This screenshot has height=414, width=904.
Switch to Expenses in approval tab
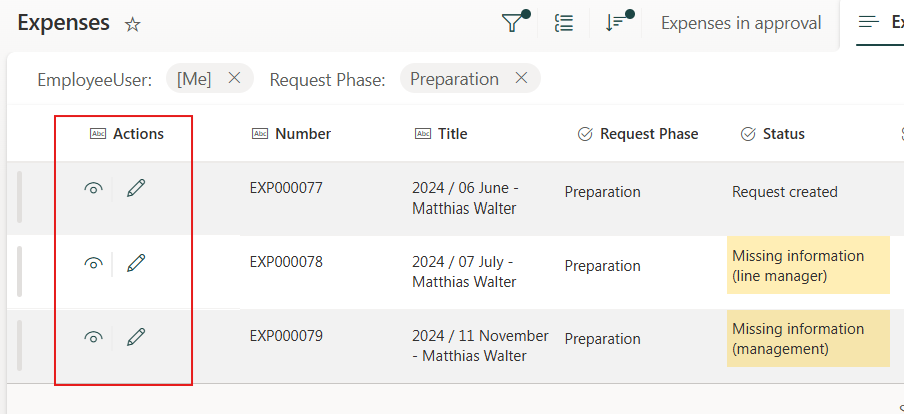741,23
